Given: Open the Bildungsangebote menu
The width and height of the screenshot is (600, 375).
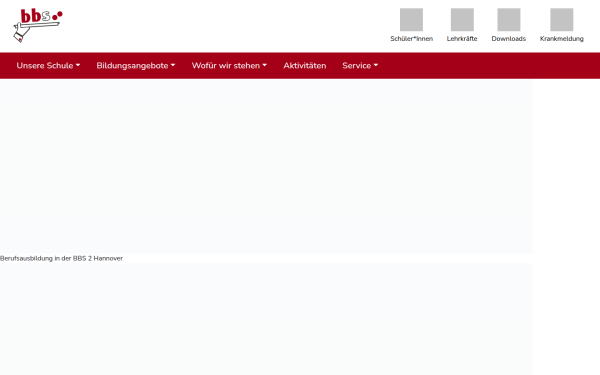Looking at the screenshot, I should click(x=135, y=65).
